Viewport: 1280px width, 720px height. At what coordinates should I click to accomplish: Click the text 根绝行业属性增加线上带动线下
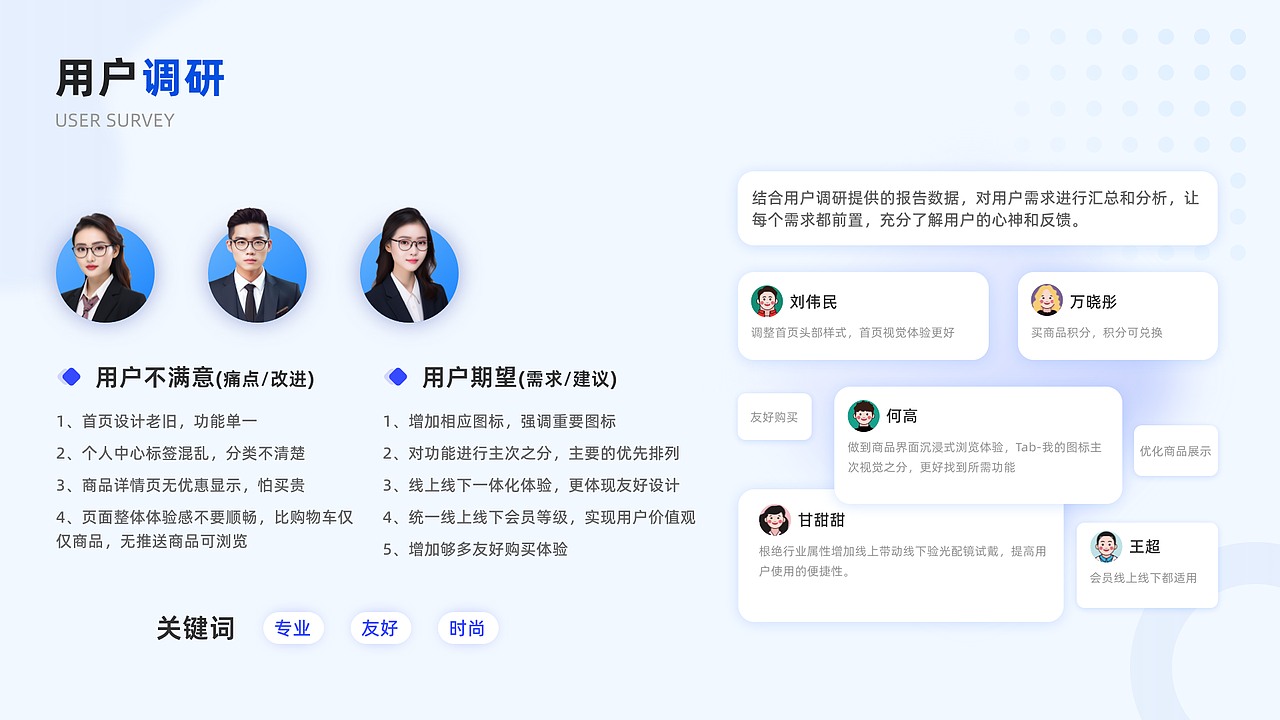903,561
